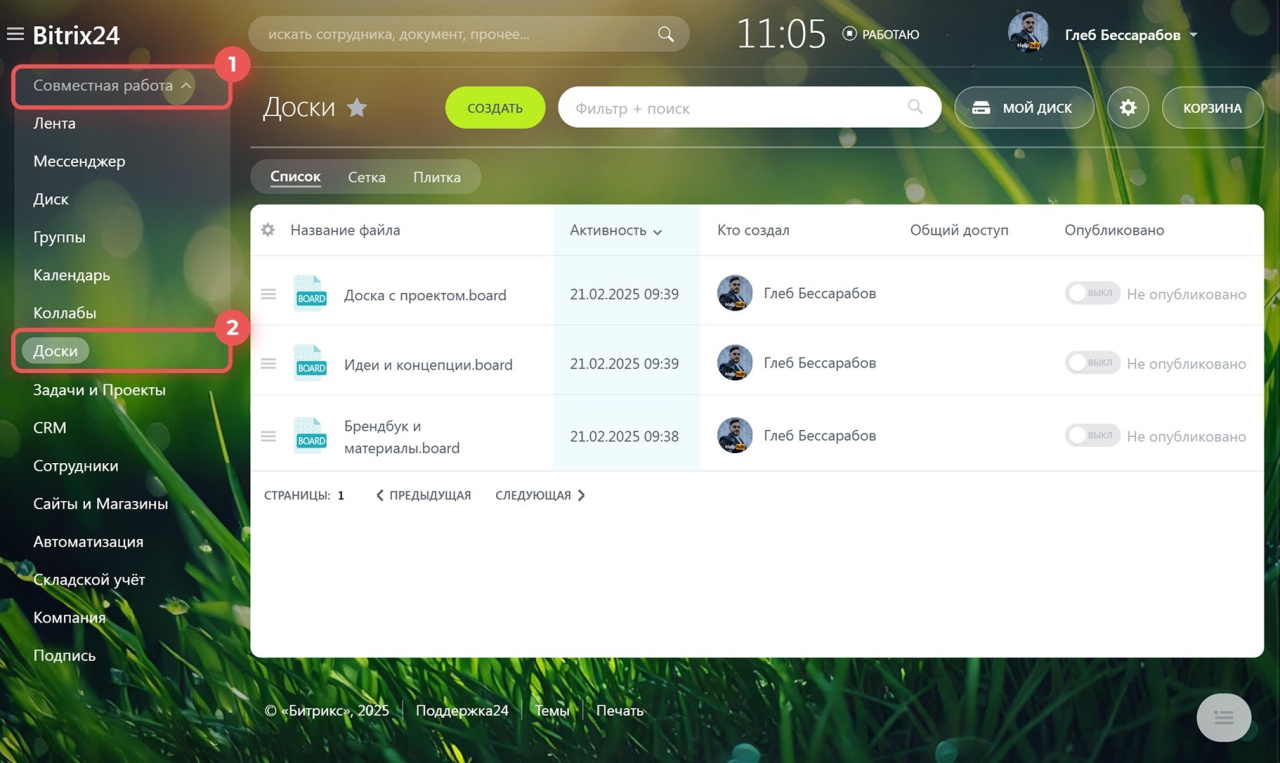1280x763 pixels.
Task: Click the 11:05 clock in the header
Action: point(781,34)
